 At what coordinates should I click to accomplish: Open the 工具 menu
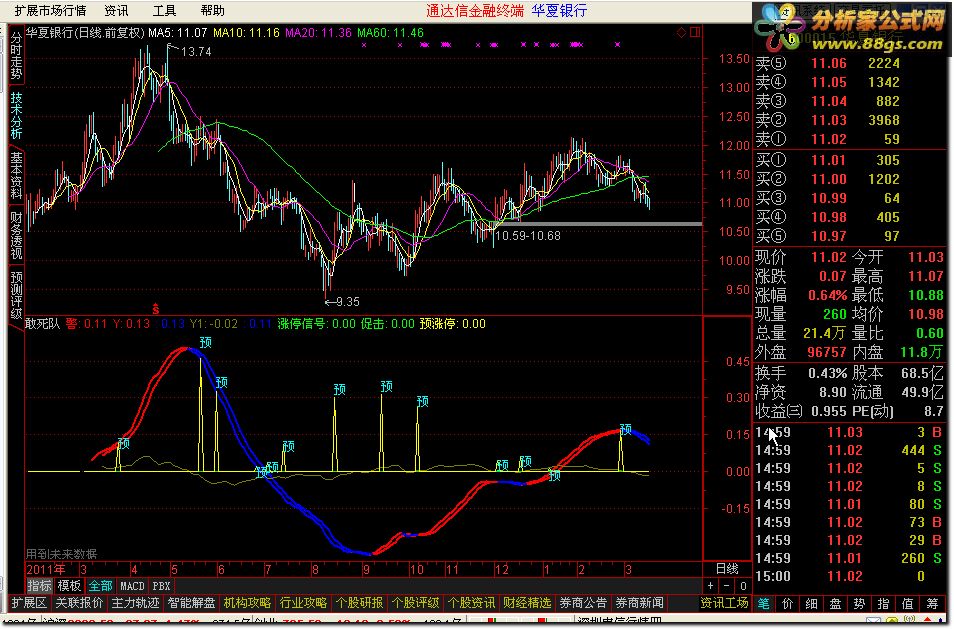(164, 10)
